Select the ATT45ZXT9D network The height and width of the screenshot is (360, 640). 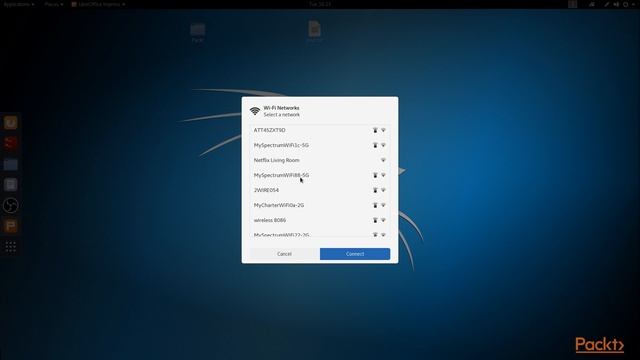pyautogui.click(x=320, y=130)
